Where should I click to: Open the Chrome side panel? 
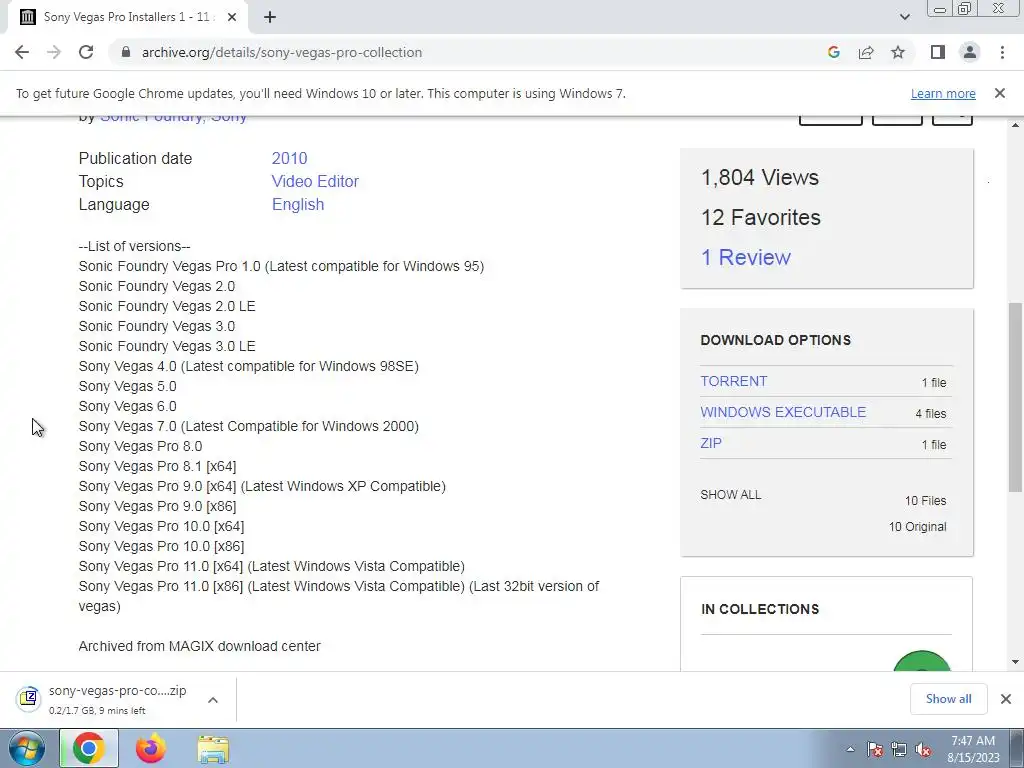pyautogui.click(x=938, y=52)
